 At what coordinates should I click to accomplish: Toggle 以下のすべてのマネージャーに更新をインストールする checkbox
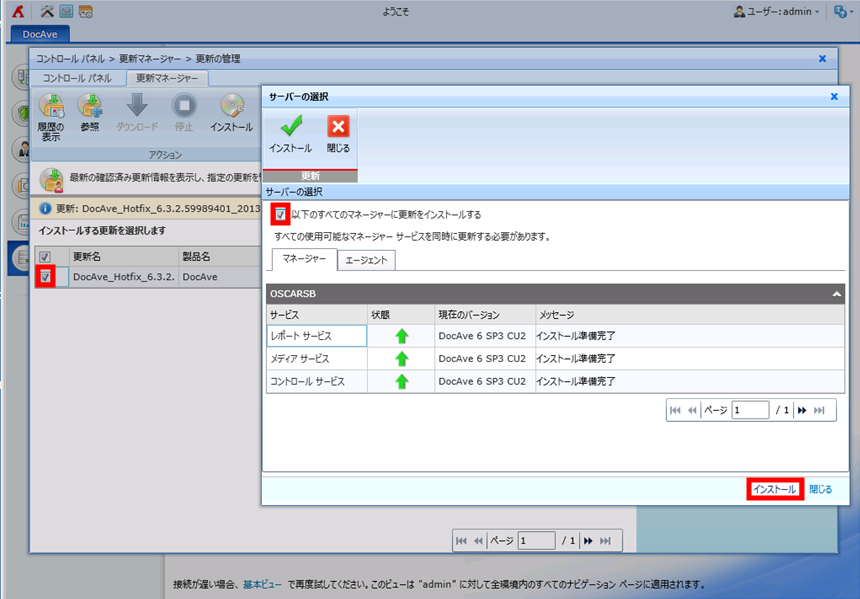click(281, 214)
